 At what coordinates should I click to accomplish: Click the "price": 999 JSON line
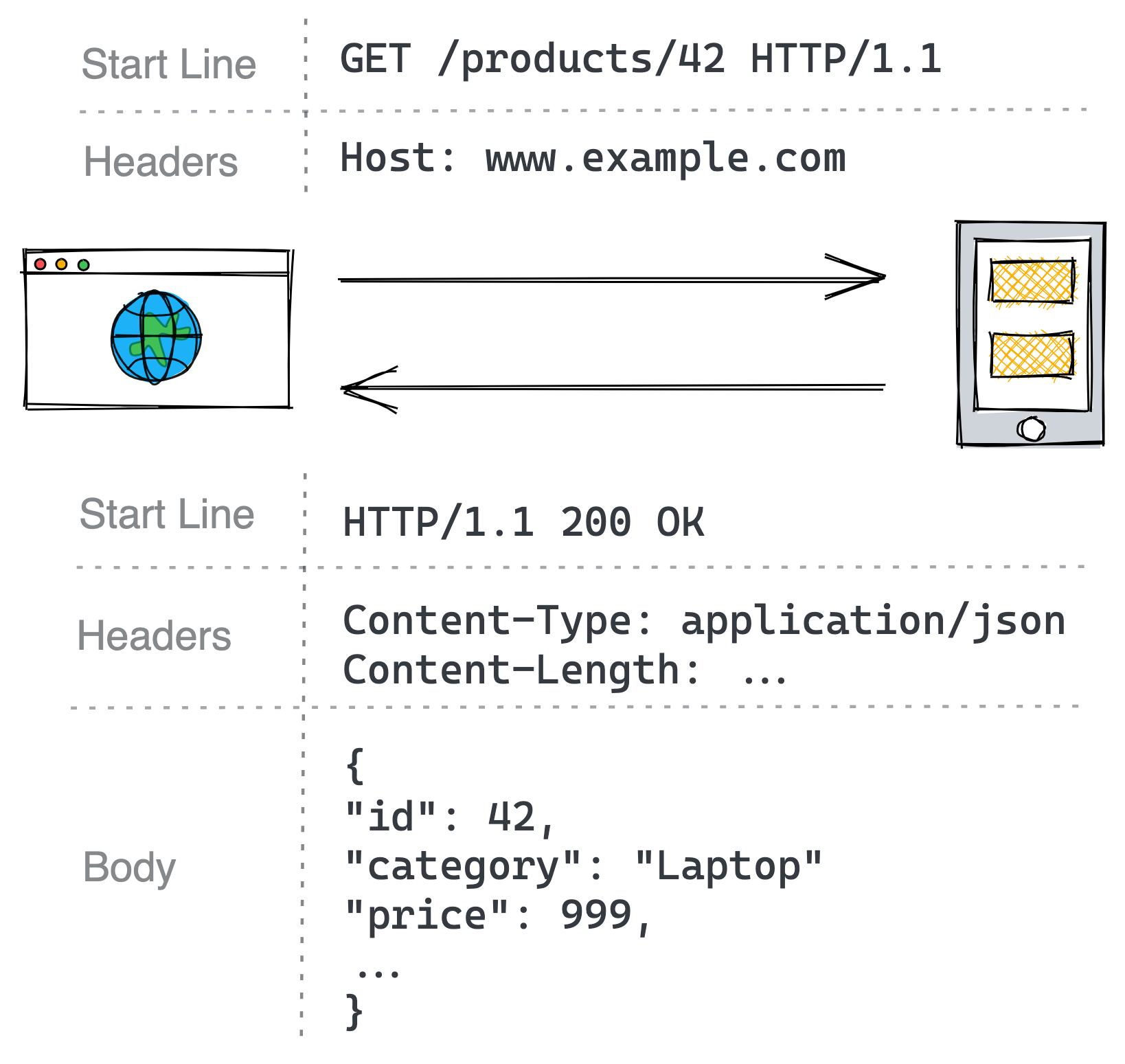click(x=497, y=916)
